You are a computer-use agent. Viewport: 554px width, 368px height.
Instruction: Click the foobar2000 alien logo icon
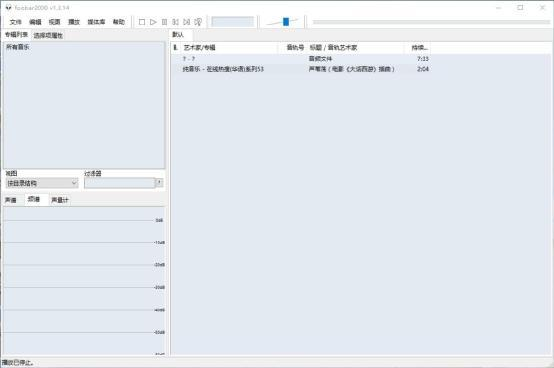pos(8,7)
